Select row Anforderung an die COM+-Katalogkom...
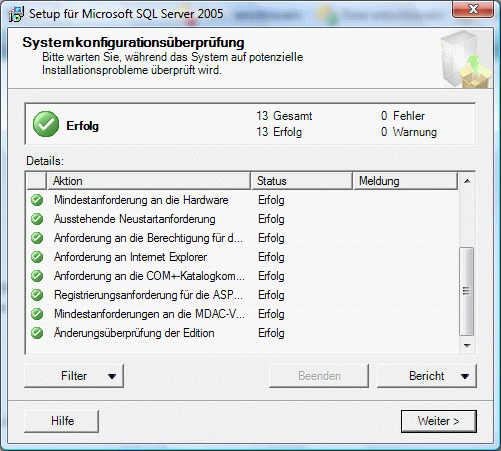 (x=242, y=276)
